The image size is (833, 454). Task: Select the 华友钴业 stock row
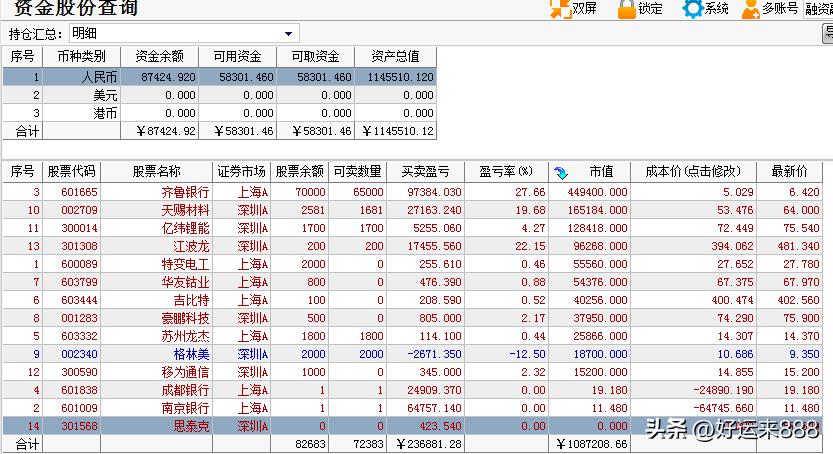coord(412,282)
